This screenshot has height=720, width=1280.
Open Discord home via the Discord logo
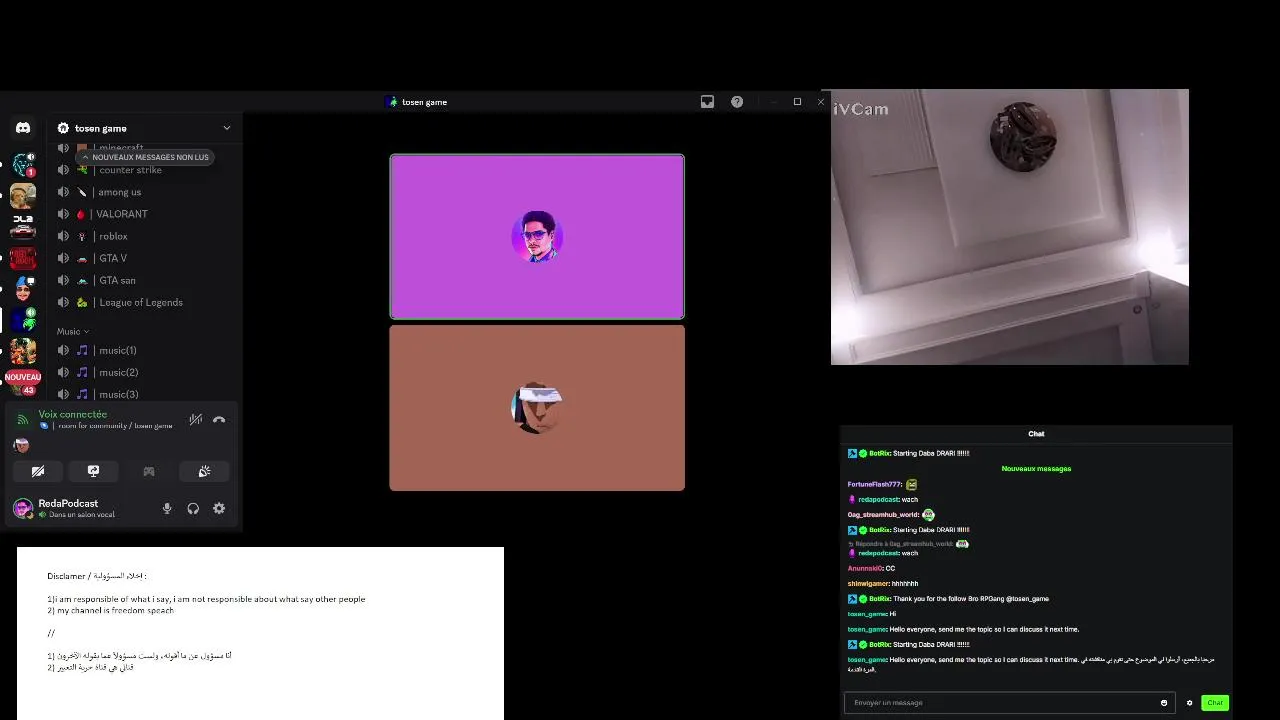[x=22, y=128]
